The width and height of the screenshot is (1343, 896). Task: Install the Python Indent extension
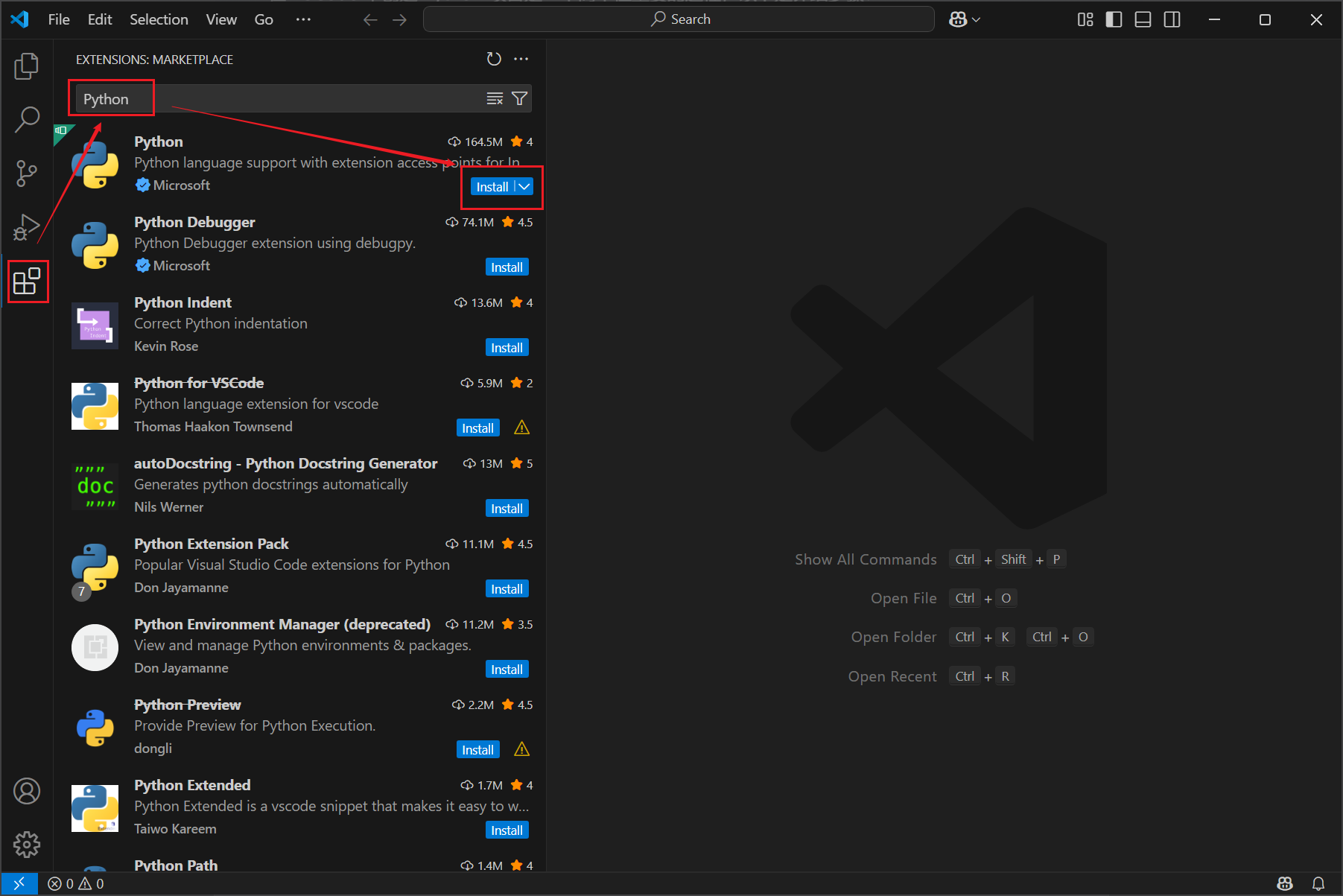click(x=507, y=348)
